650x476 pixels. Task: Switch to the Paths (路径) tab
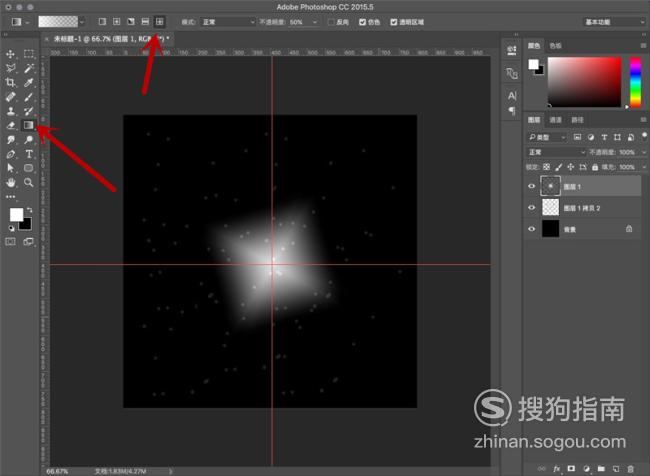pos(577,120)
